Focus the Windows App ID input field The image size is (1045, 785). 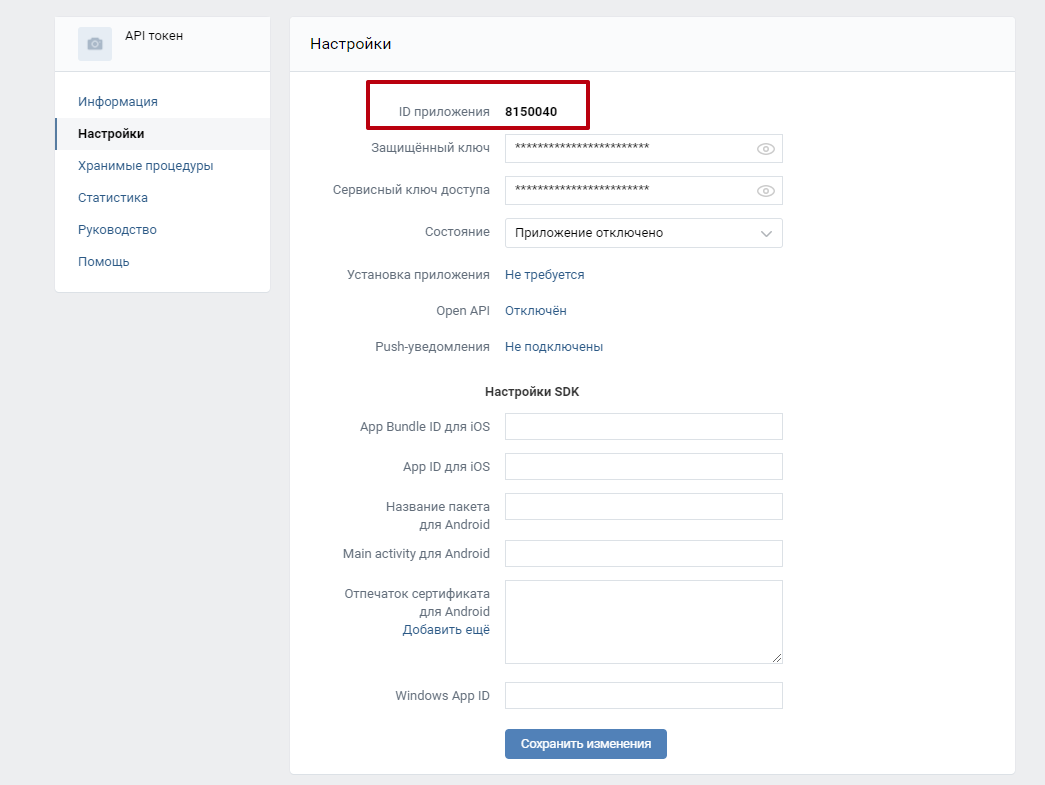pyautogui.click(x=643, y=696)
